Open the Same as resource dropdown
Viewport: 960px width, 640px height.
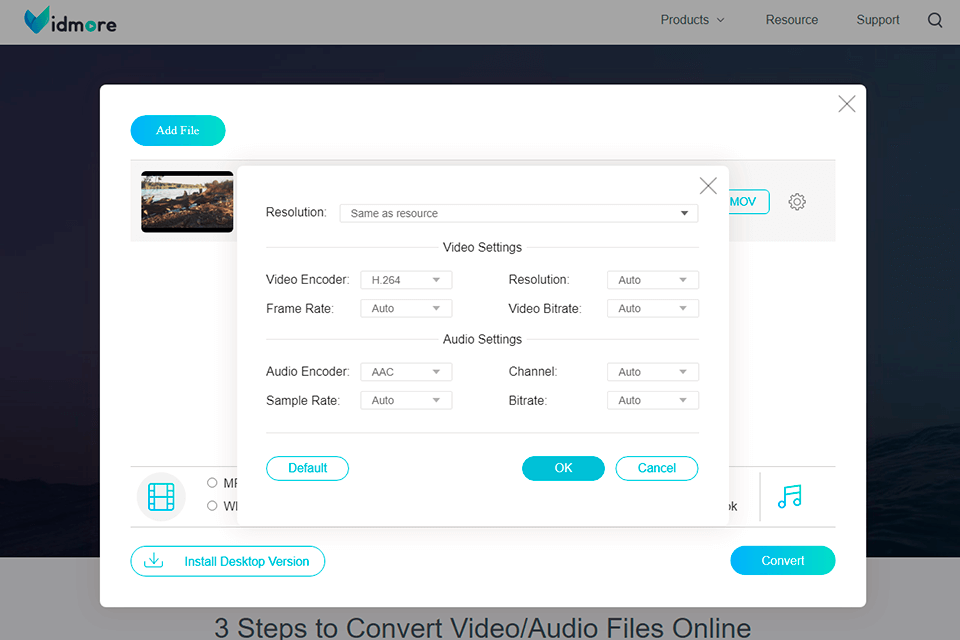pyautogui.click(x=518, y=213)
